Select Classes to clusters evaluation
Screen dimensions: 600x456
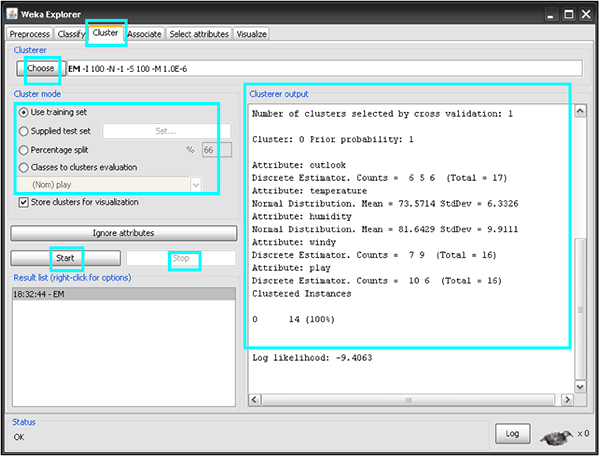pyautogui.click(x=78, y=167)
